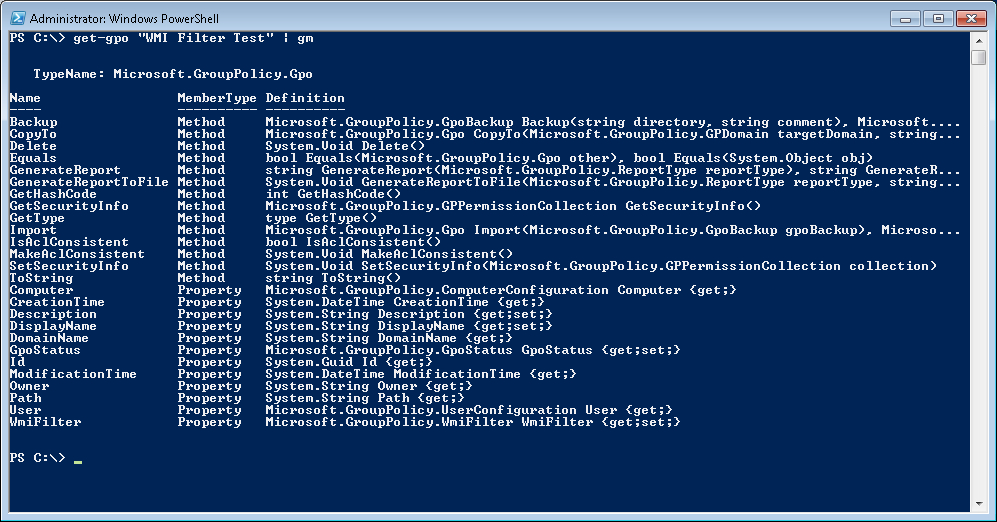The image size is (997, 522).
Task: Minimize the PowerShell window
Action: click(905, 17)
